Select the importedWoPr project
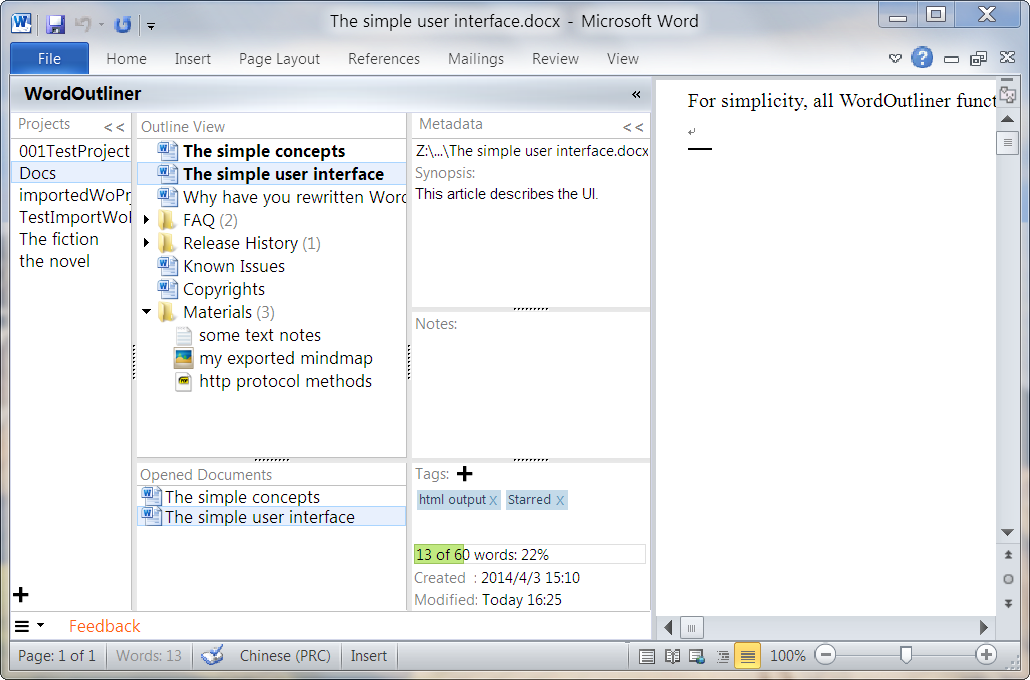This screenshot has height=680, width=1030. (72, 195)
